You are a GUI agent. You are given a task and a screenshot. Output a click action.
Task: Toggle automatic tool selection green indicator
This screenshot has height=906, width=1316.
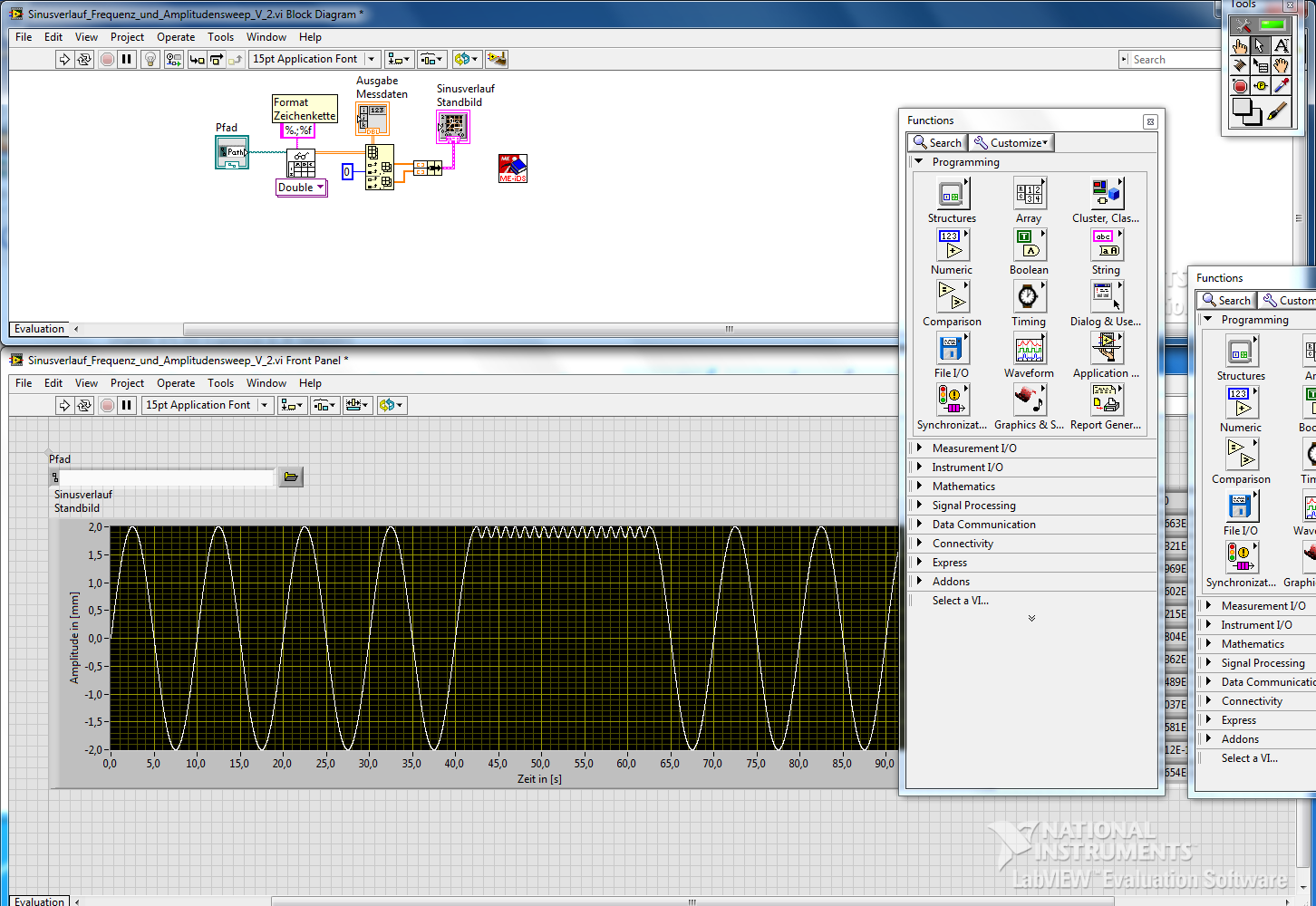coord(1272,25)
